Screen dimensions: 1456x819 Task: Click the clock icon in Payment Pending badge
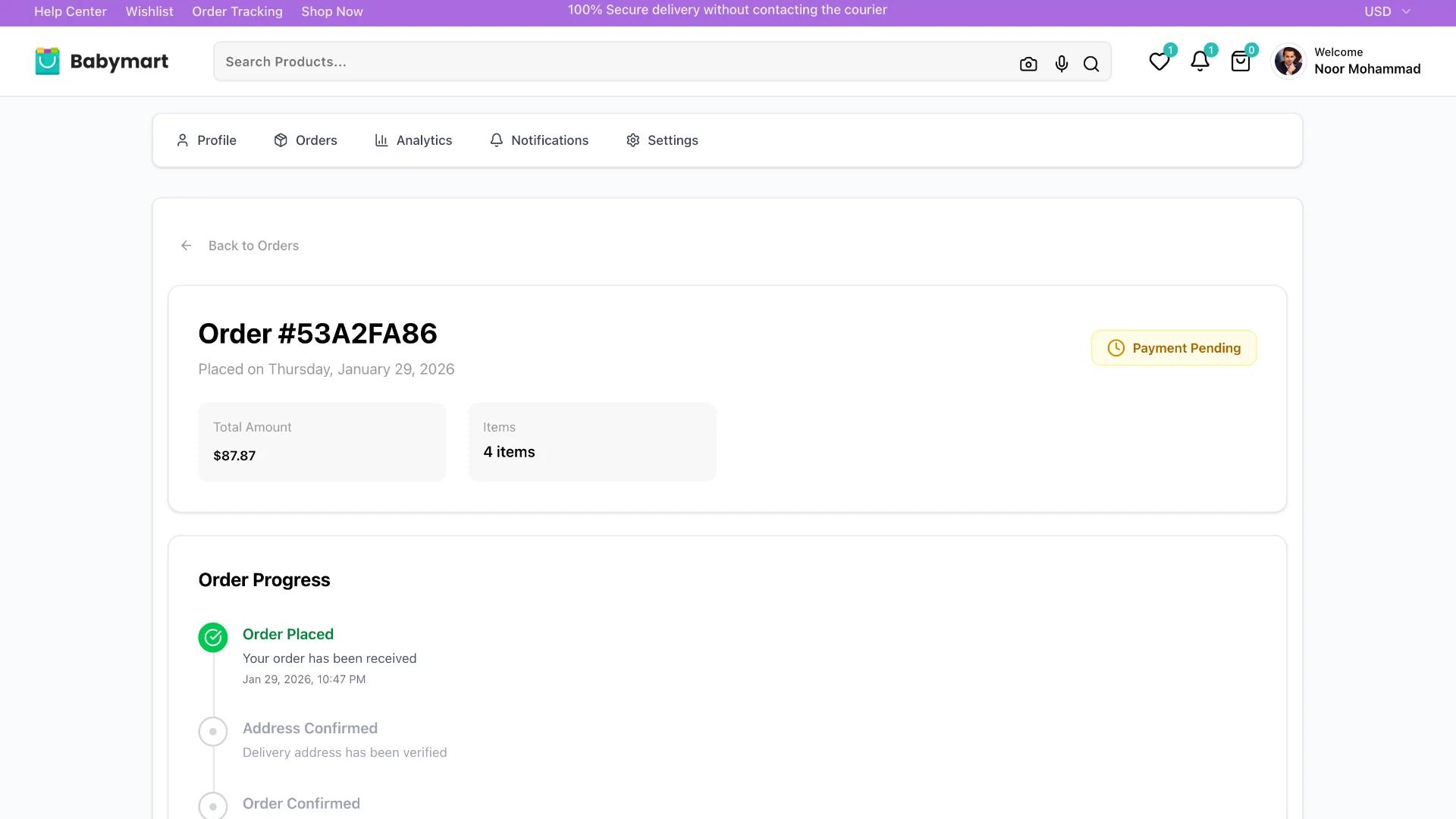[1116, 348]
